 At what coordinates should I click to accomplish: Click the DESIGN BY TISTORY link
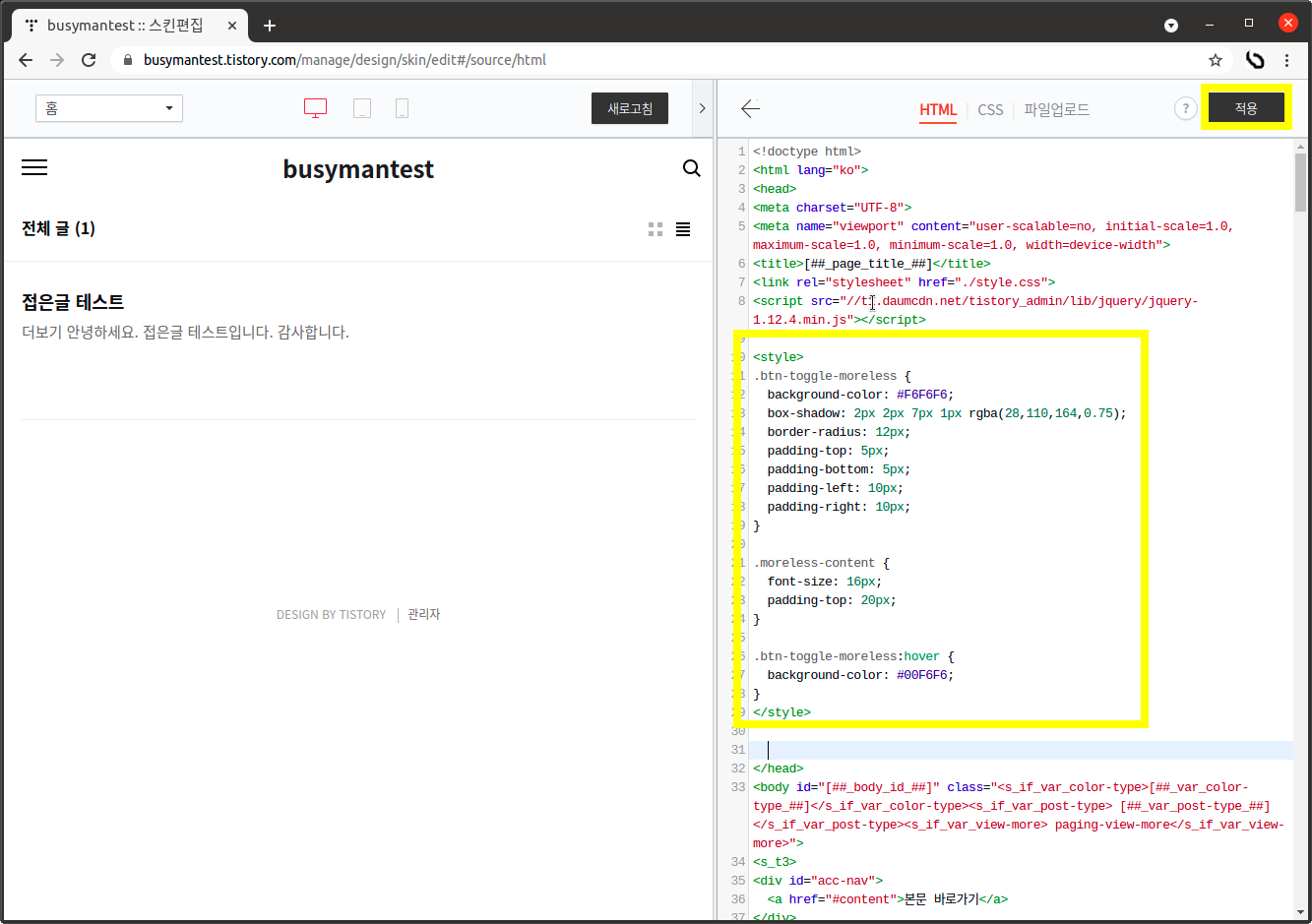click(x=331, y=615)
